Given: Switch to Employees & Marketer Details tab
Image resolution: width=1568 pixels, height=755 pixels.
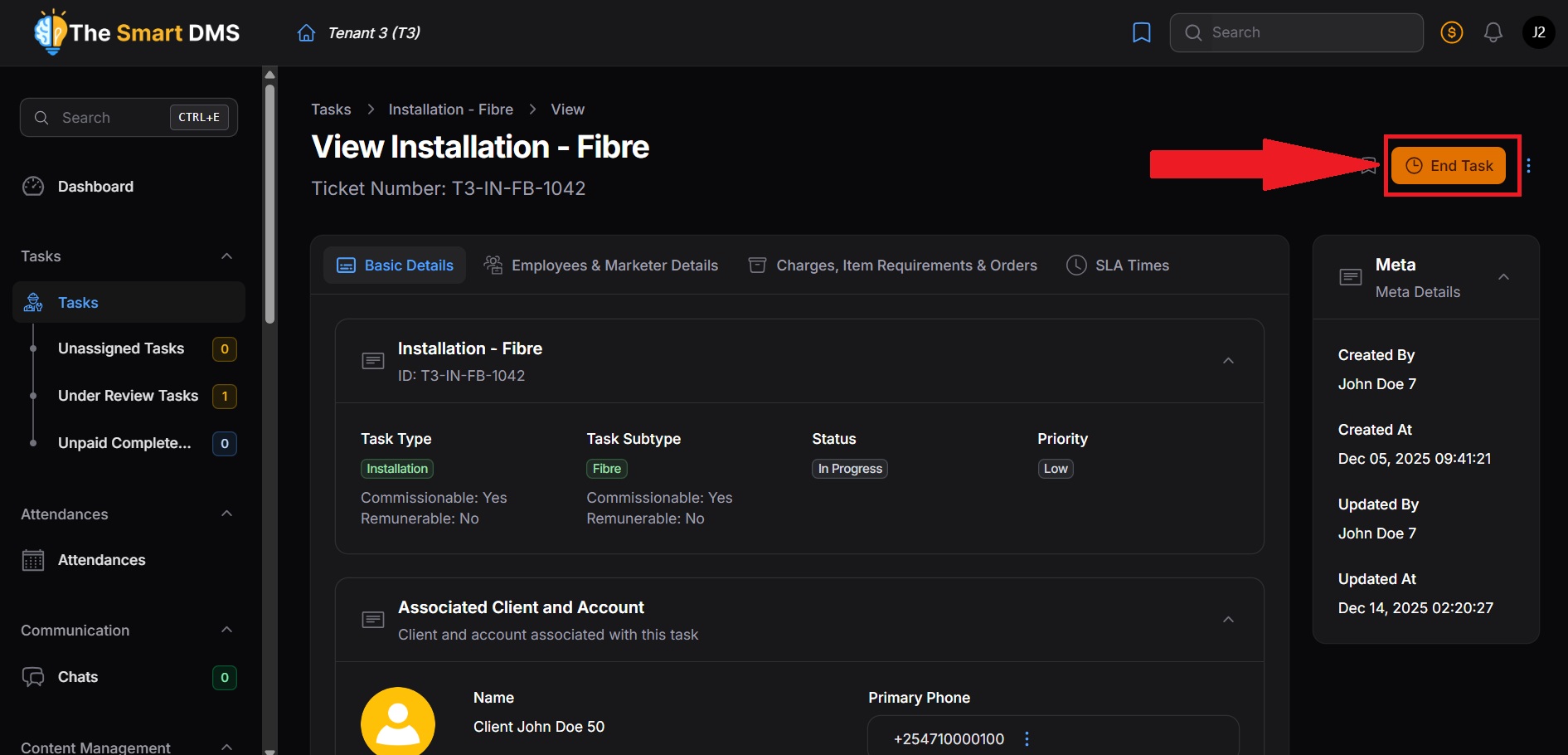Looking at the screenshot, I should [601, 265].
